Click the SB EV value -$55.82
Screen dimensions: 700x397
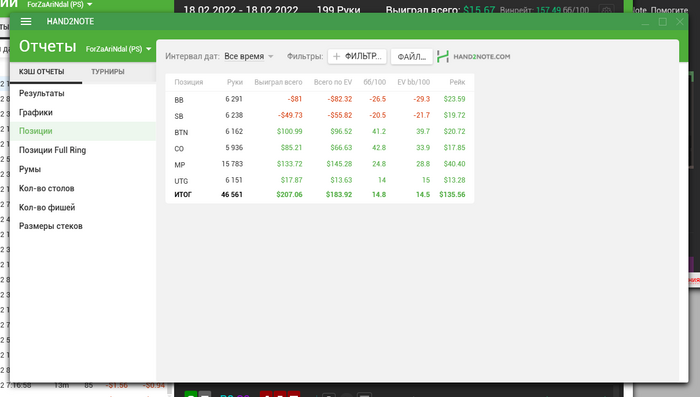340,115
